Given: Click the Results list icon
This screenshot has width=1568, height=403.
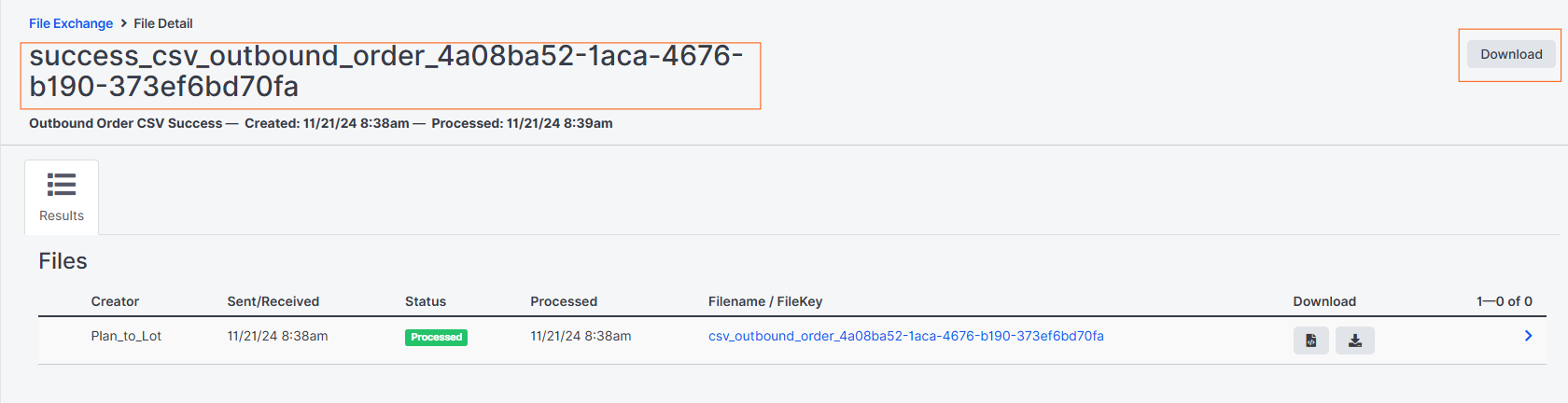Looking at the screenshot, I should click(62, 185).
